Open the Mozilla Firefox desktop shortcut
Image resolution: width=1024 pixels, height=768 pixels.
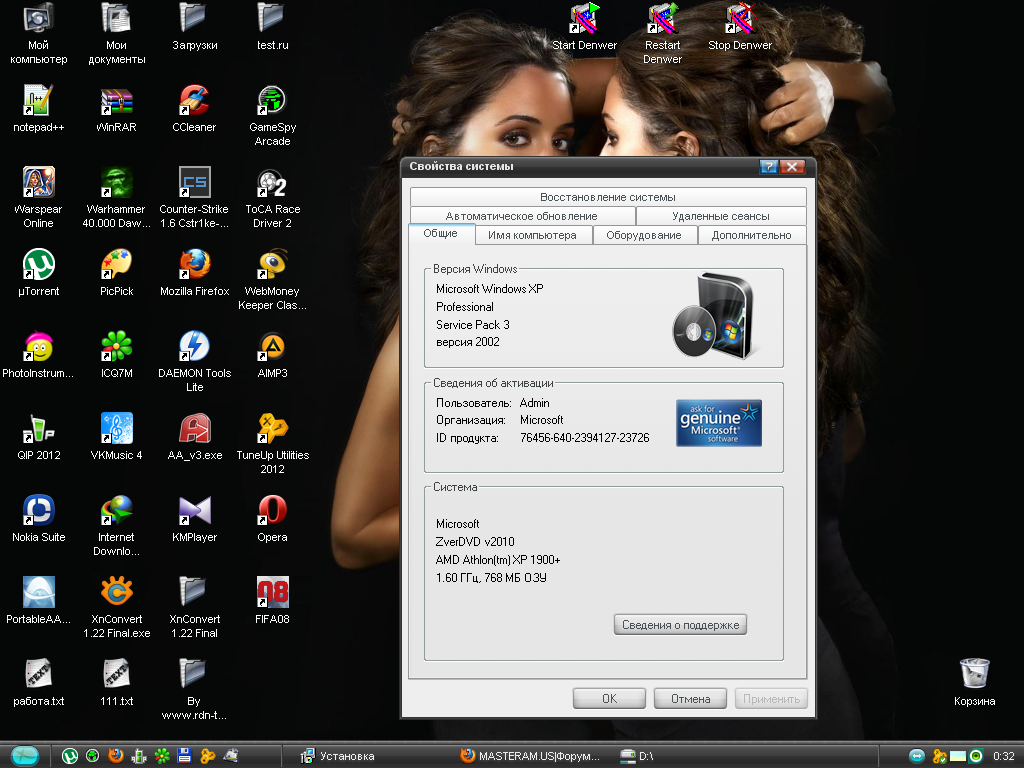click(195, 273)
